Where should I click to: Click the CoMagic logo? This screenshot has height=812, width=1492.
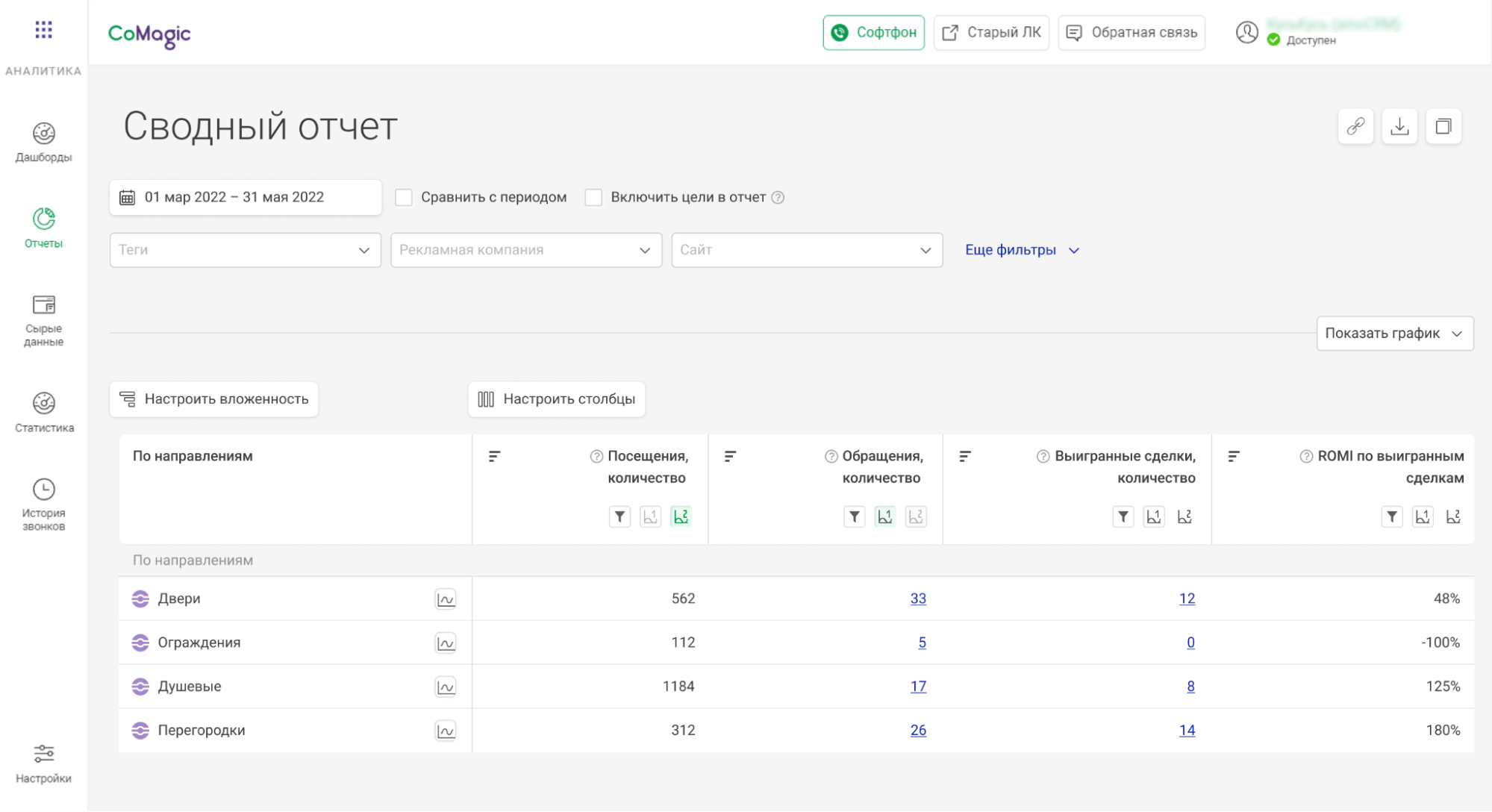[149, 34]
